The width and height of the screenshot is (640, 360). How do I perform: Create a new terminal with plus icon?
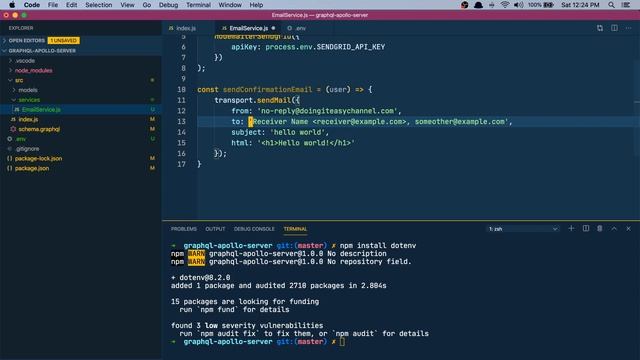click(x=571, y=229)
